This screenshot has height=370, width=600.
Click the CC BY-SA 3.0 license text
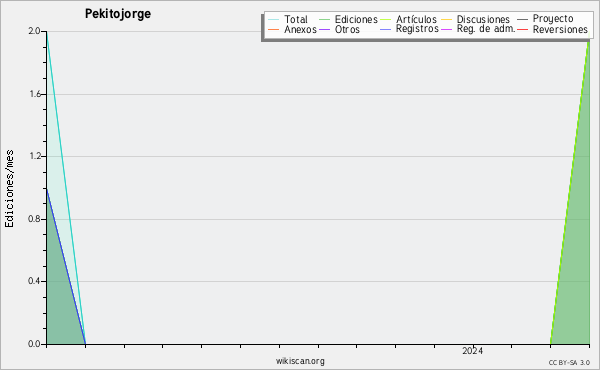[569, 363]
